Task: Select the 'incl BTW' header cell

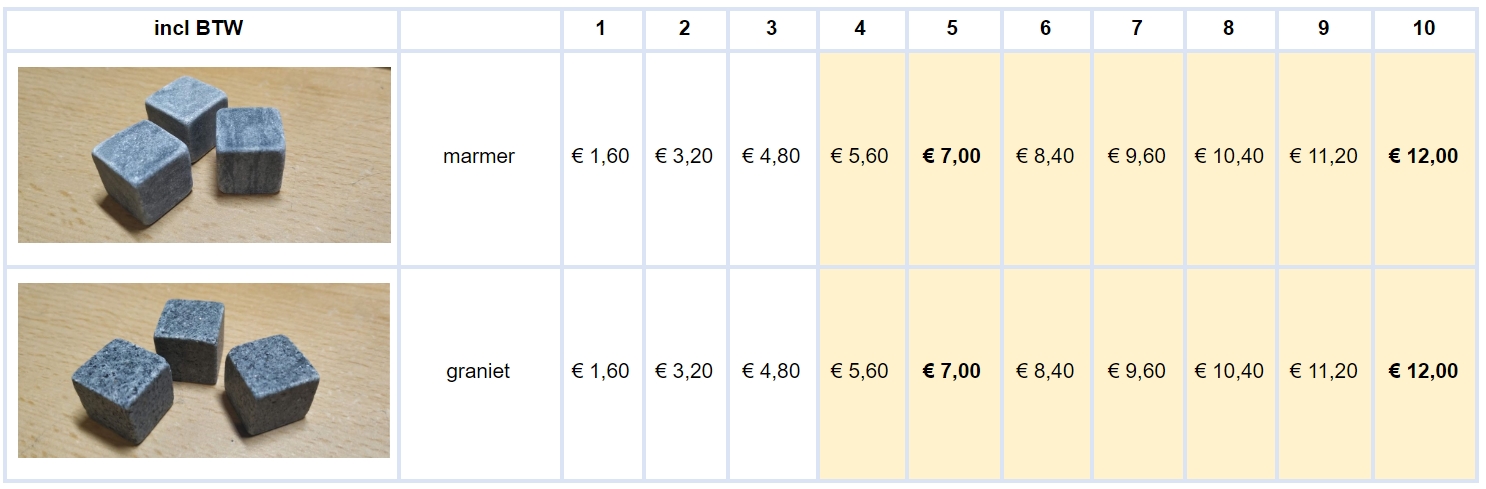Action: (x=198, y=28)
